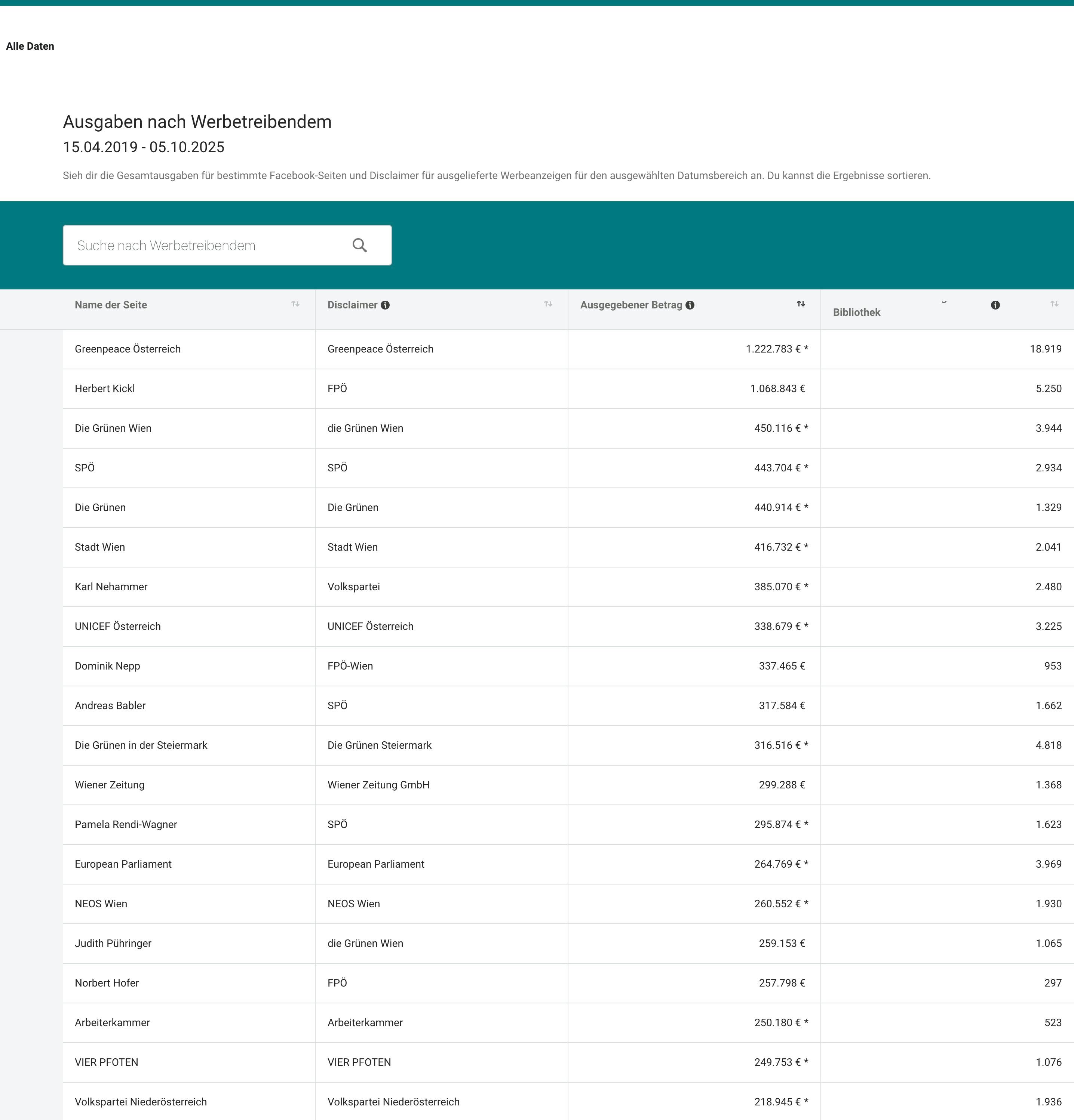Select the NEOS Wien page name

(101, 904)
